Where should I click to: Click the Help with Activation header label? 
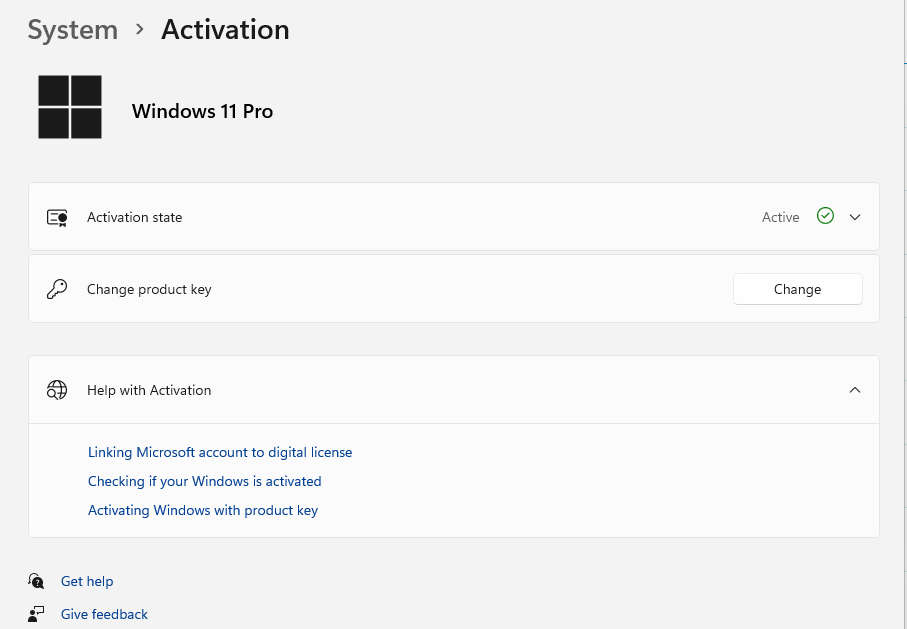coord(149,390)
